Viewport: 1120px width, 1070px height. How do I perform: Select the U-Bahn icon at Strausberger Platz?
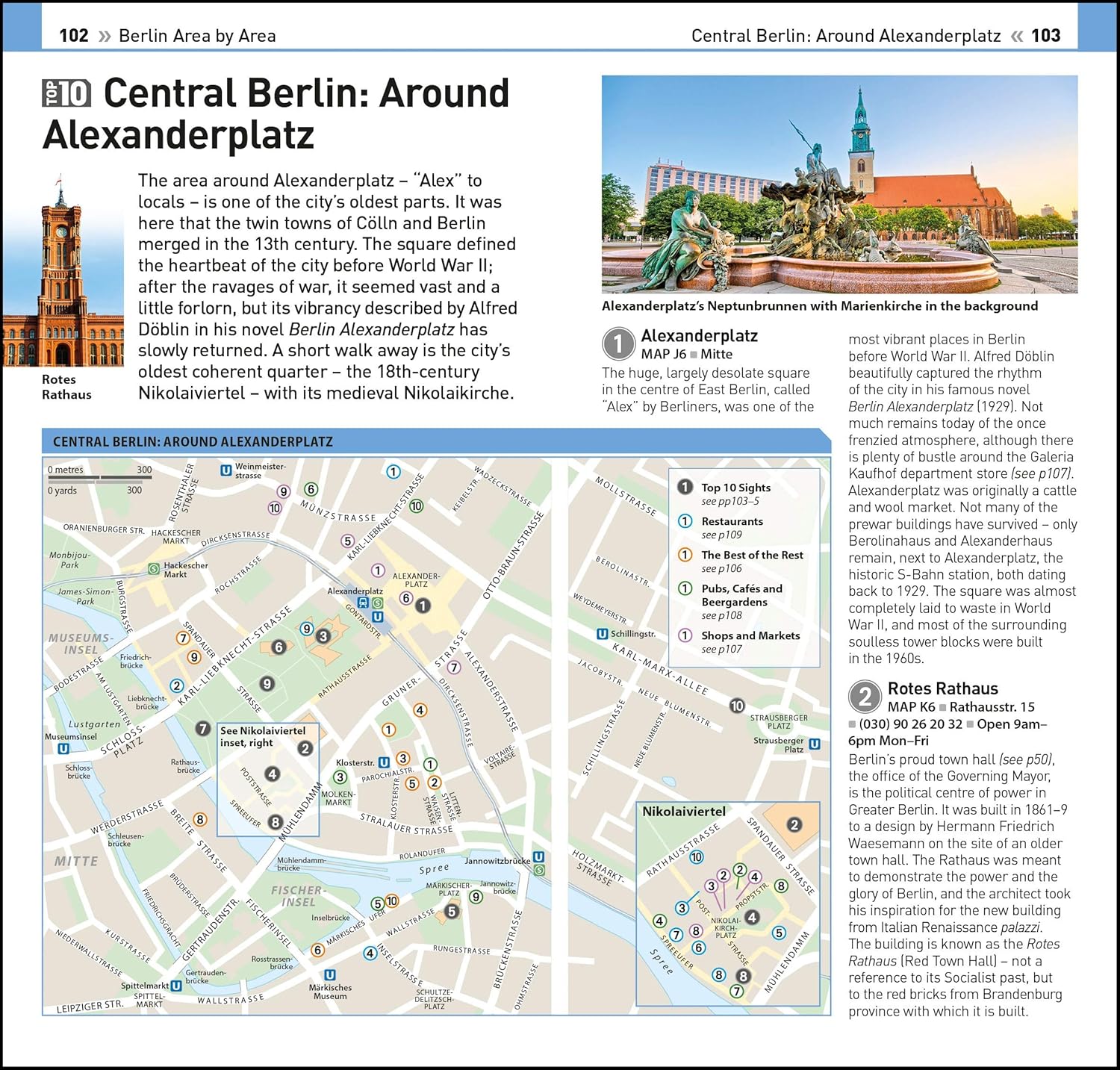815,744
